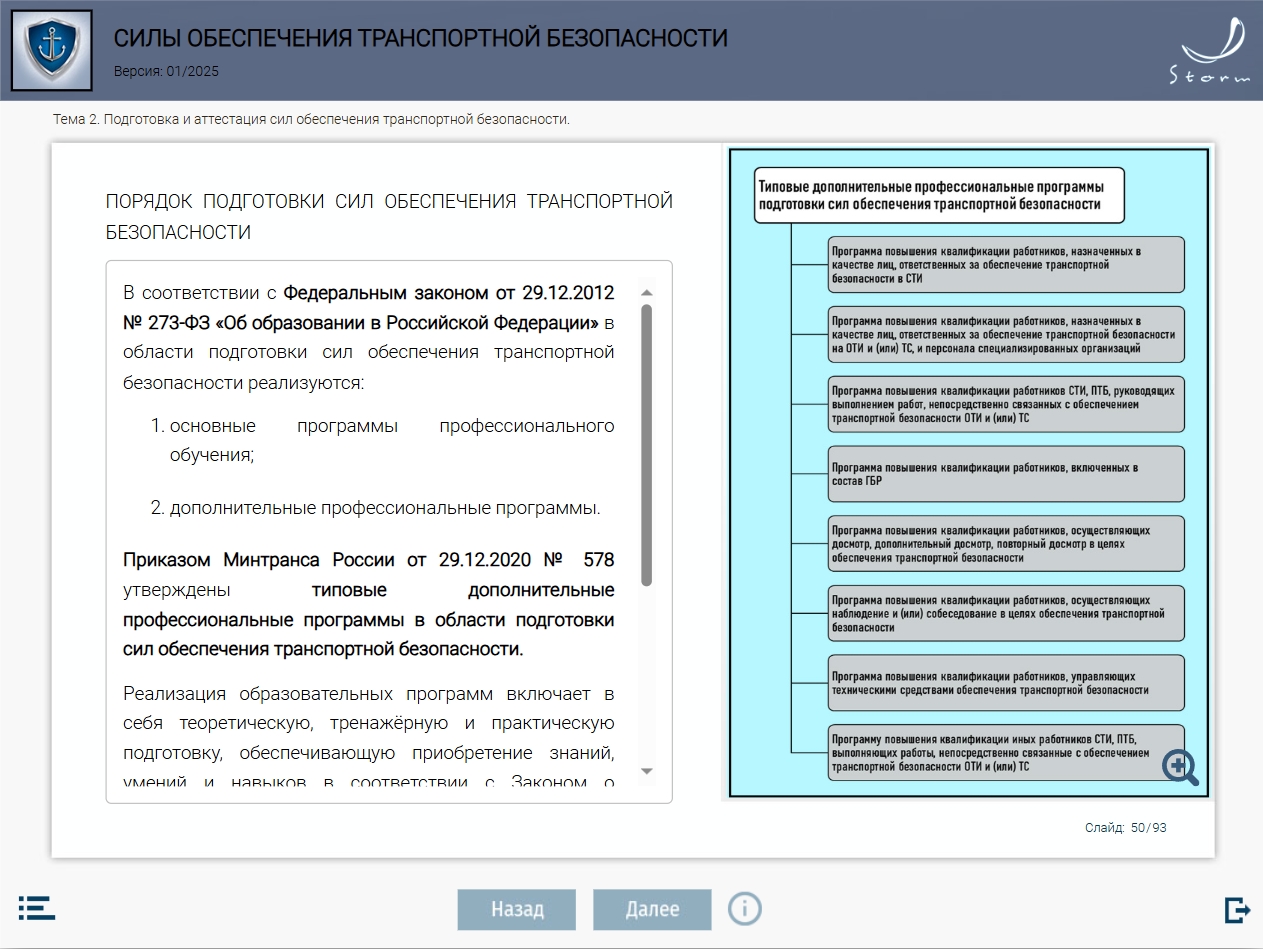1263x949 pixels.
Task: Click the slide heading ПОРЯДОК ПОДГОТОВКИ СИЛ
Action: [x=389, y=217]
